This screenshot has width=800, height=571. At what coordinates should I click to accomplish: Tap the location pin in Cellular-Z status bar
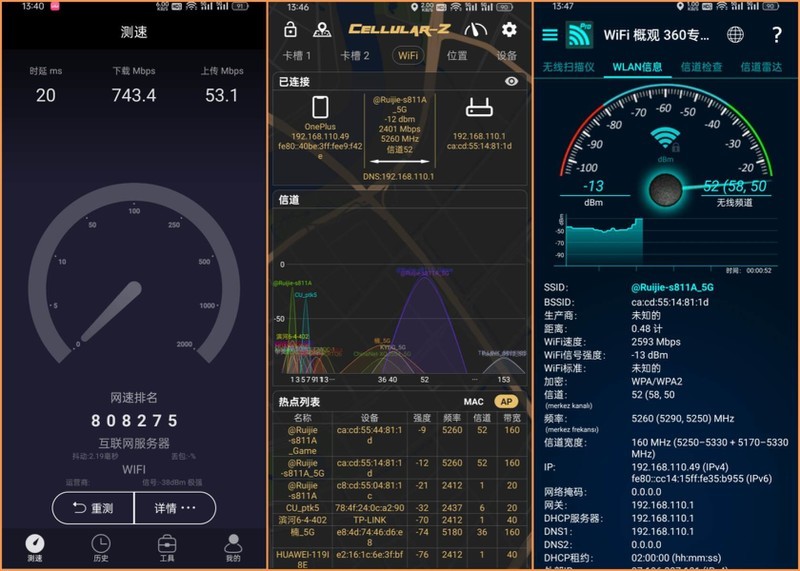pyautogui.click(x=414, y=7)
